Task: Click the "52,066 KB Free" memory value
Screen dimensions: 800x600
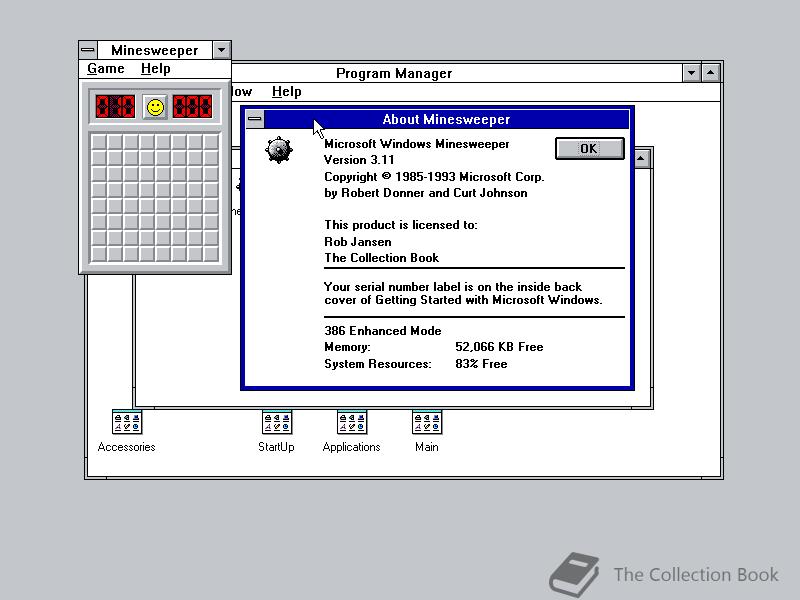Action: [499, 347]
